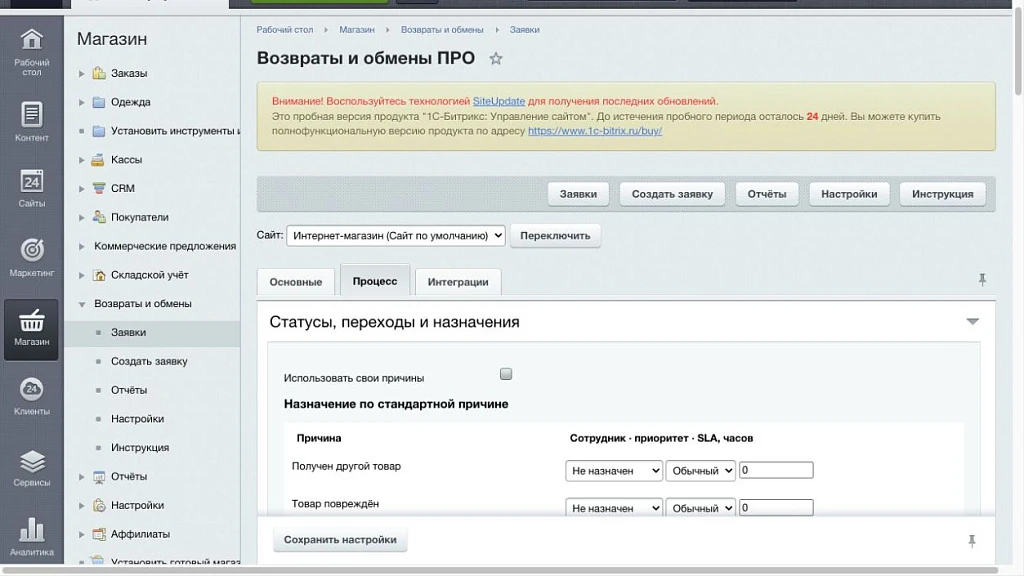The image size is (1024, 576).
Task: Open the 1c-bitrix.ru/buy link
Action: pos(595,131)
